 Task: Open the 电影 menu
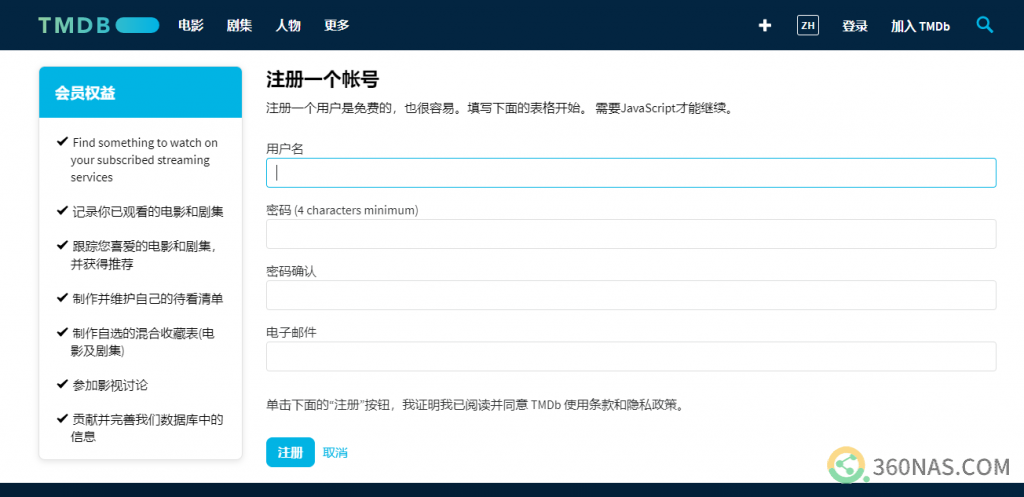(x=191, y=25)
